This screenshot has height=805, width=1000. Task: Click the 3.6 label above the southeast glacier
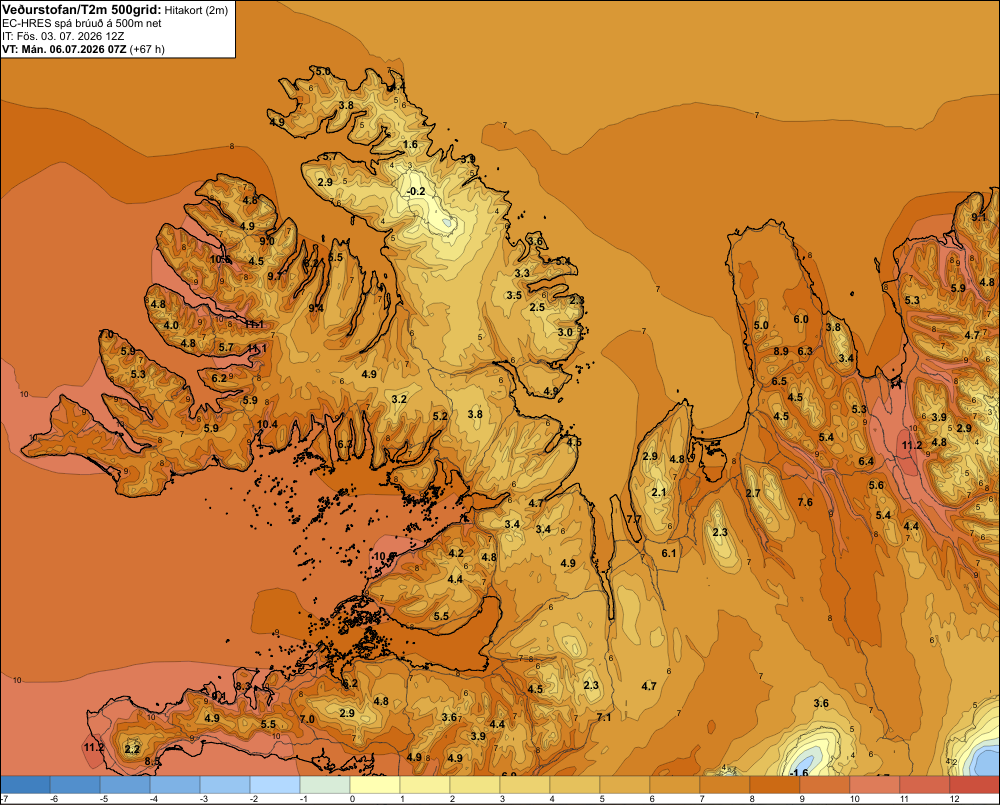pos(821,703)
